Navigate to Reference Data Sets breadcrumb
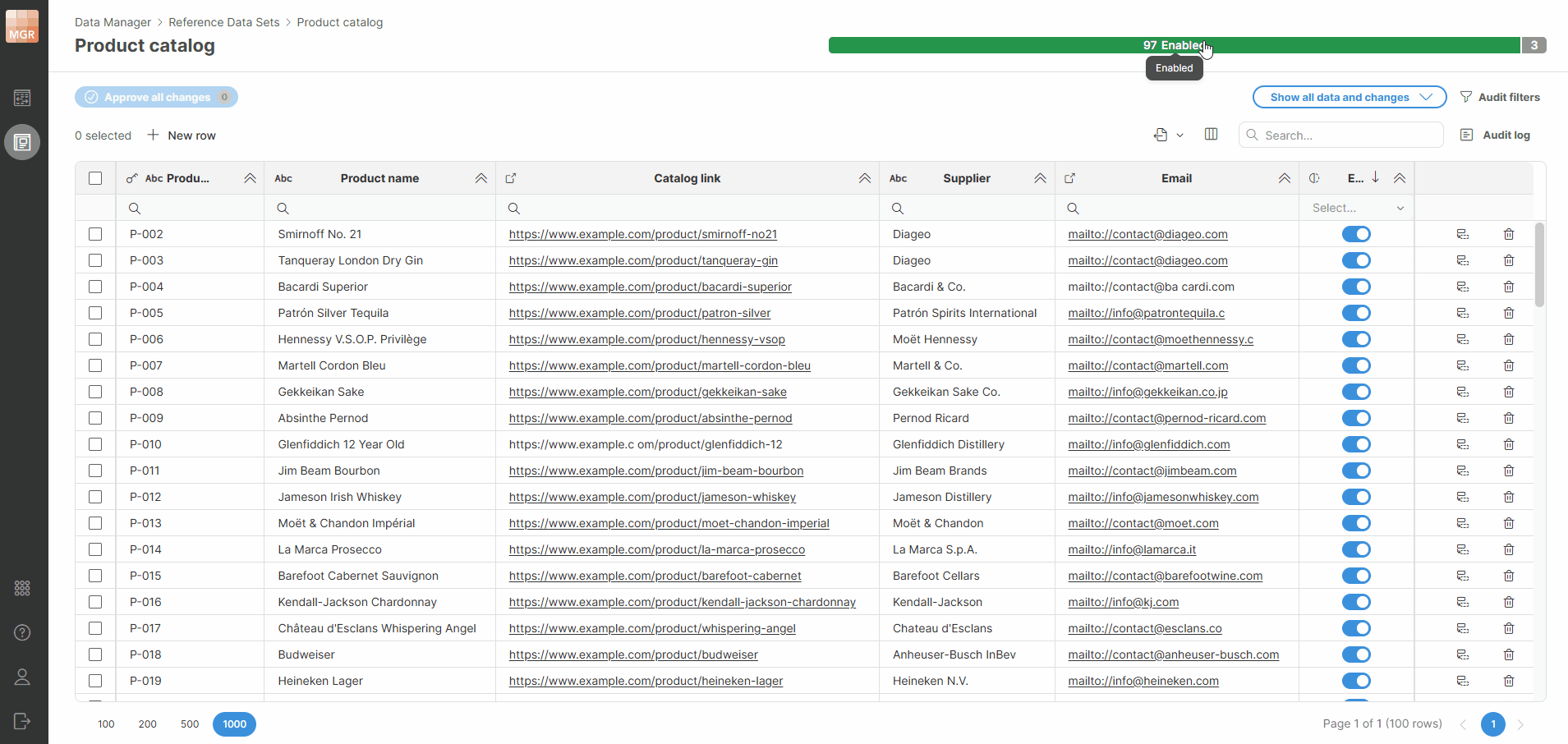Screen dimensions: 1568x744 click(x=223, y=22)
